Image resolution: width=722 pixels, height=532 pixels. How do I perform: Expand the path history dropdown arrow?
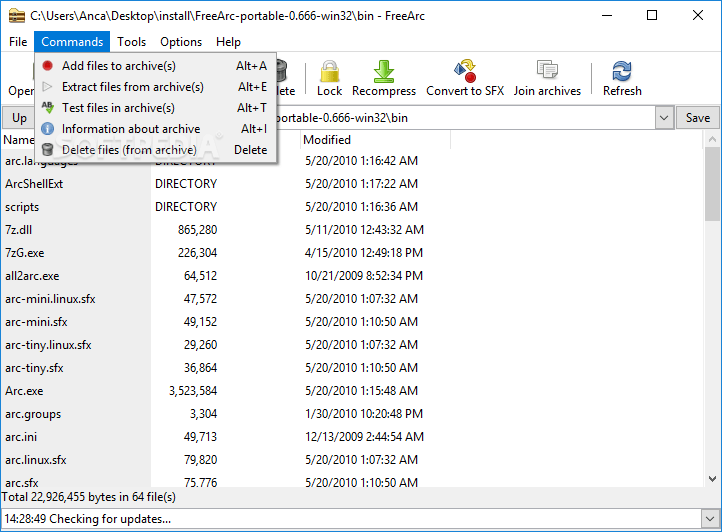pyautogui.click(x=664, y=118)
